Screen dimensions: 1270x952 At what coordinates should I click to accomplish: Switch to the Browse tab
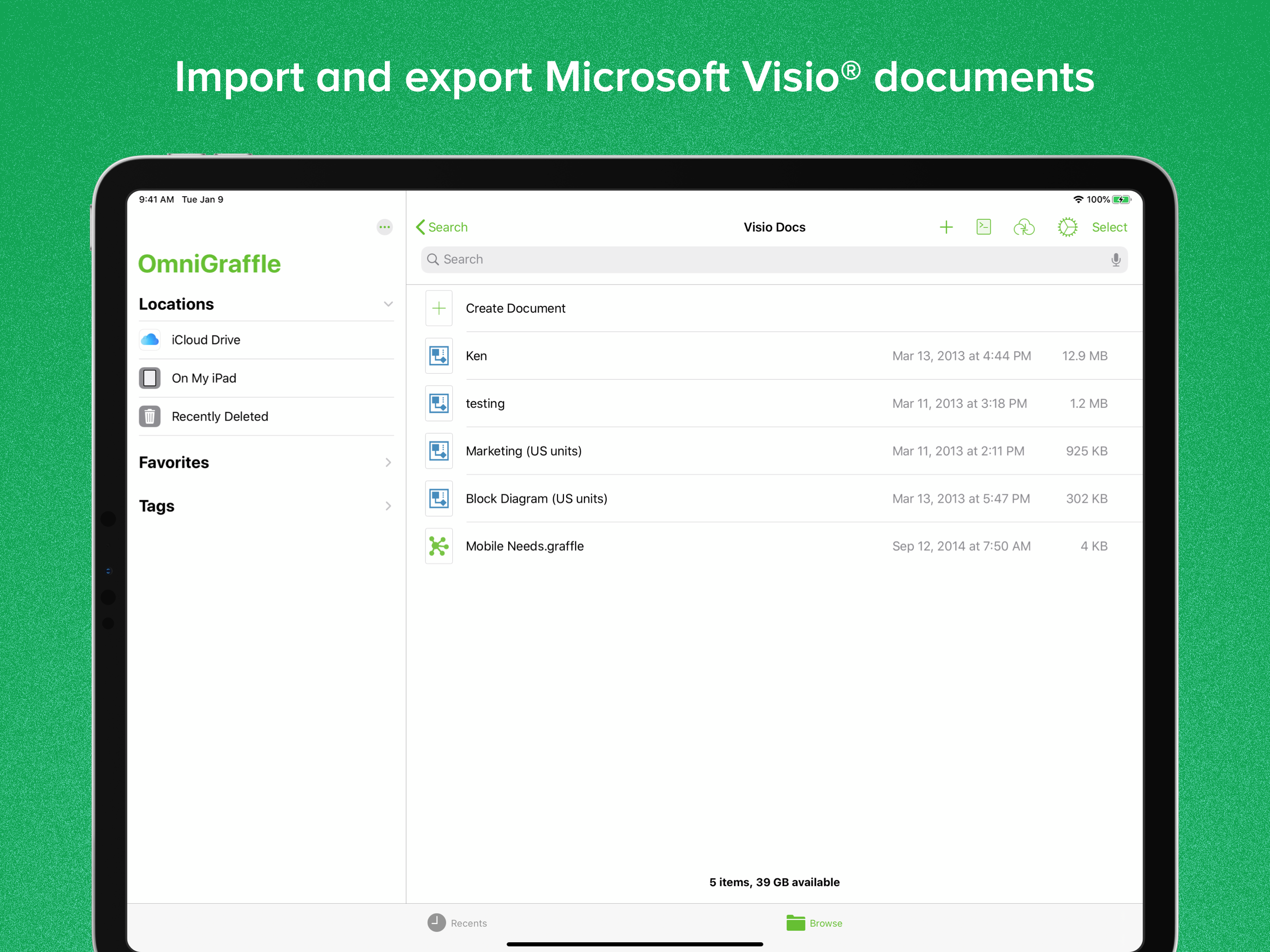pos(814,923)
